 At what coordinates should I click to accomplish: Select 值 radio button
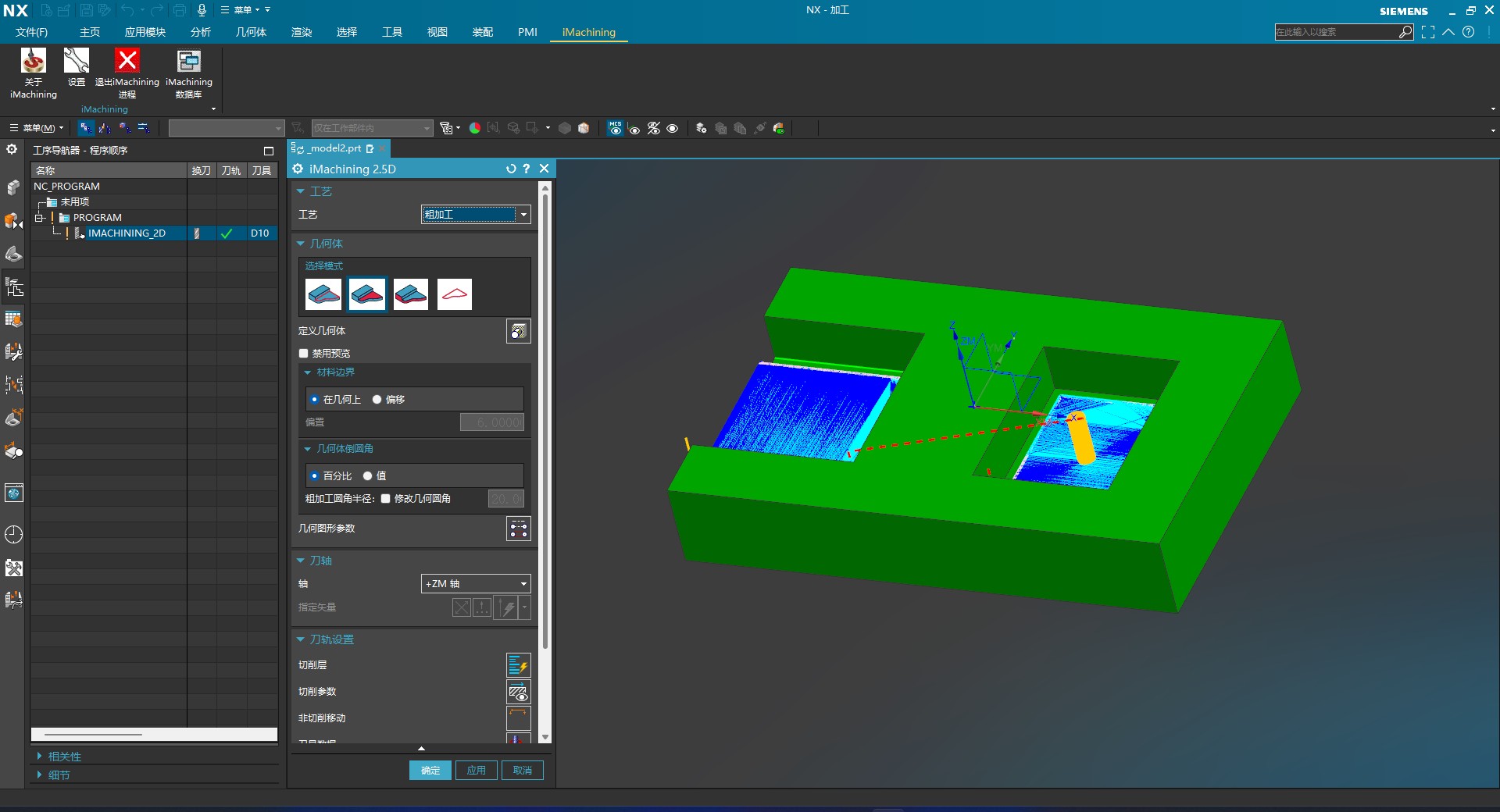[368, 476]
